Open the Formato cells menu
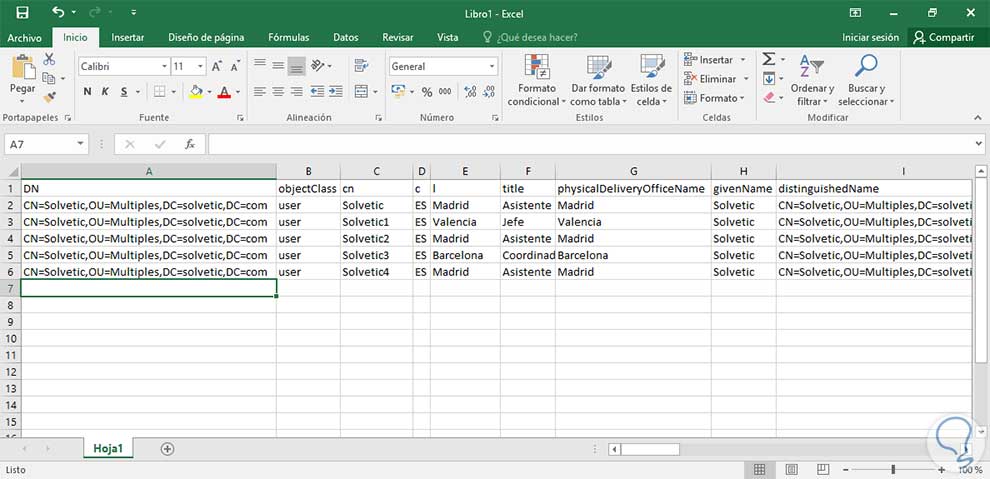The width and height of the screenshot is (990, 479). [x=714, y=98]
